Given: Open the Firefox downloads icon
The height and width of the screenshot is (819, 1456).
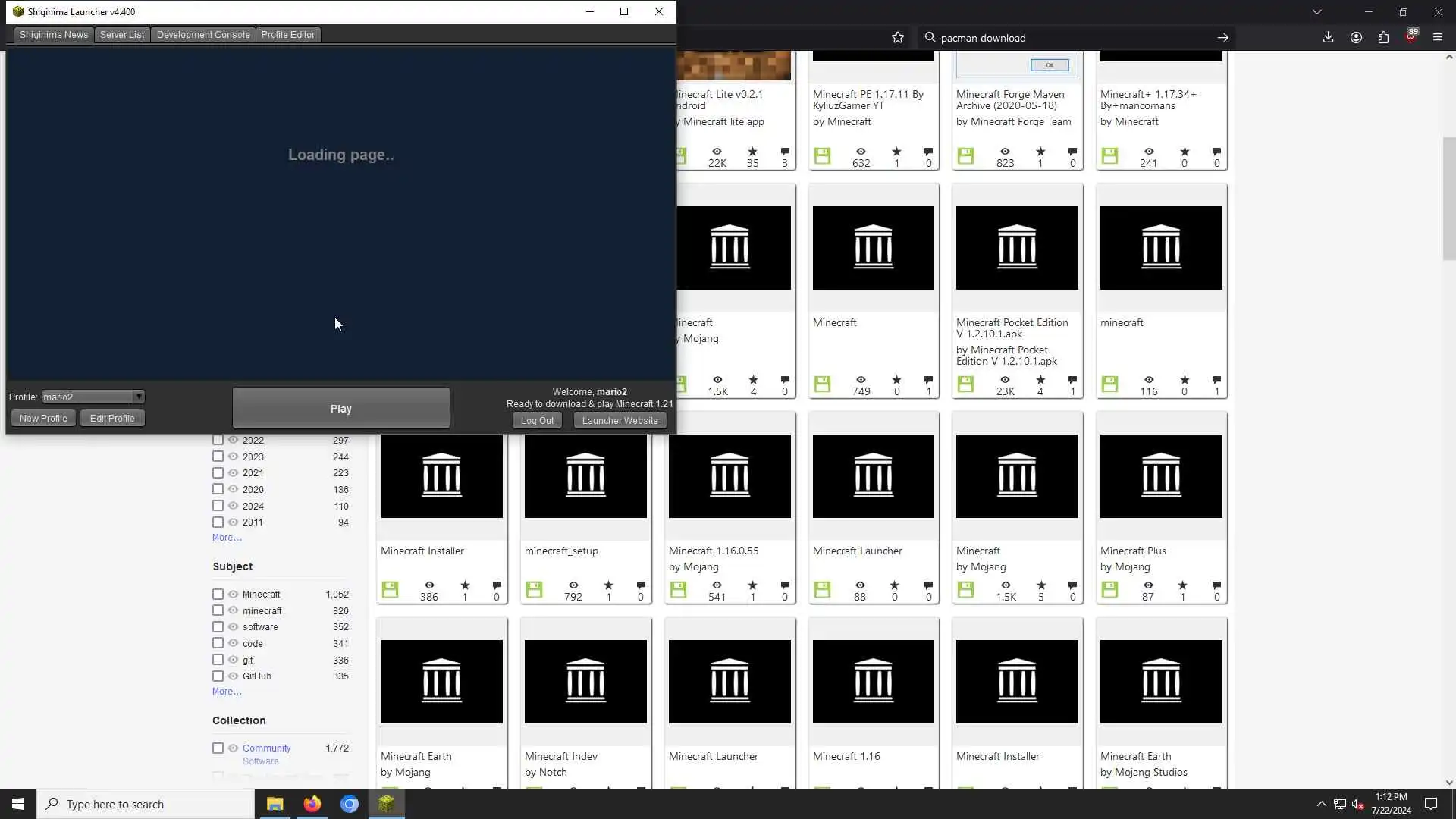Looking at the screenshot, I should tap(1328, 38).
